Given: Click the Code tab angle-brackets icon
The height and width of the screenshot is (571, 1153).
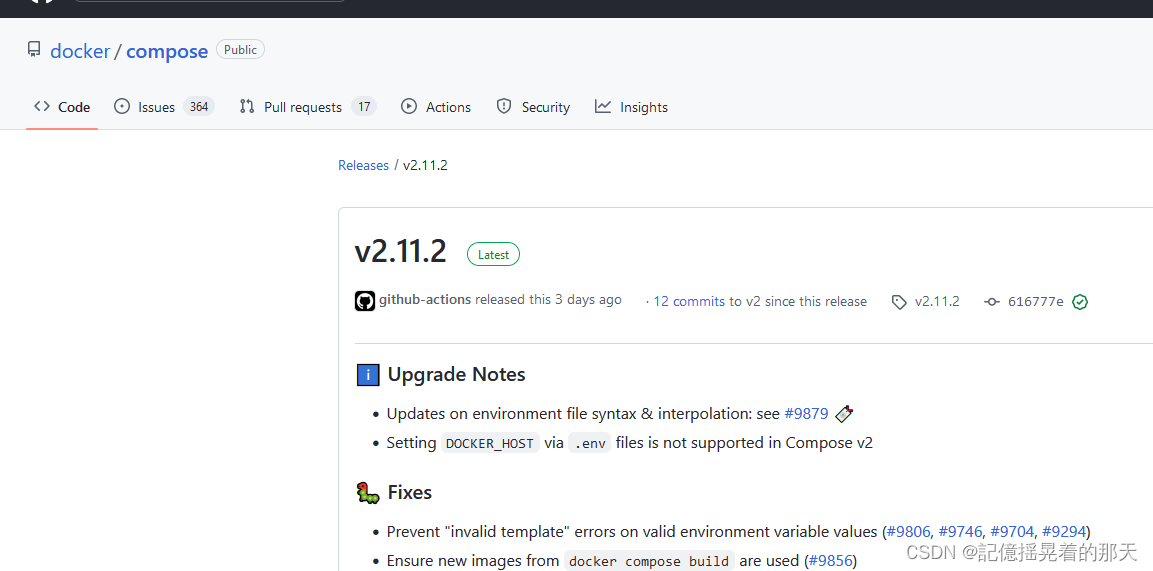Looking at the screenshot, I should click(x=42, y=106).
